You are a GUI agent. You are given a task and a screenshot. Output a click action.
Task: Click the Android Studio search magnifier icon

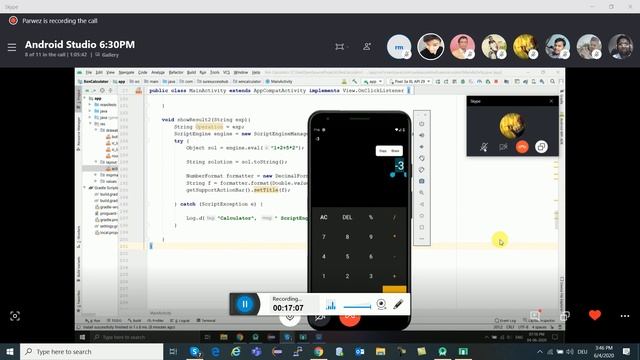pos(552,81)
